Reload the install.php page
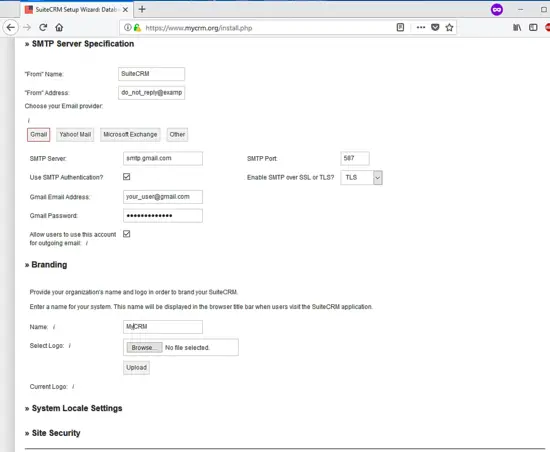The height and width of the screenshot is (452, 550). (43, 27)
